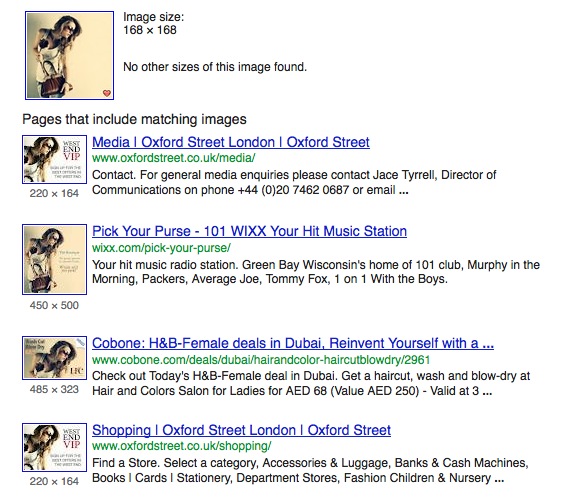
Task: Click the 220 × 164 size under Media thumbnail
Action: (x=54, y=193)
